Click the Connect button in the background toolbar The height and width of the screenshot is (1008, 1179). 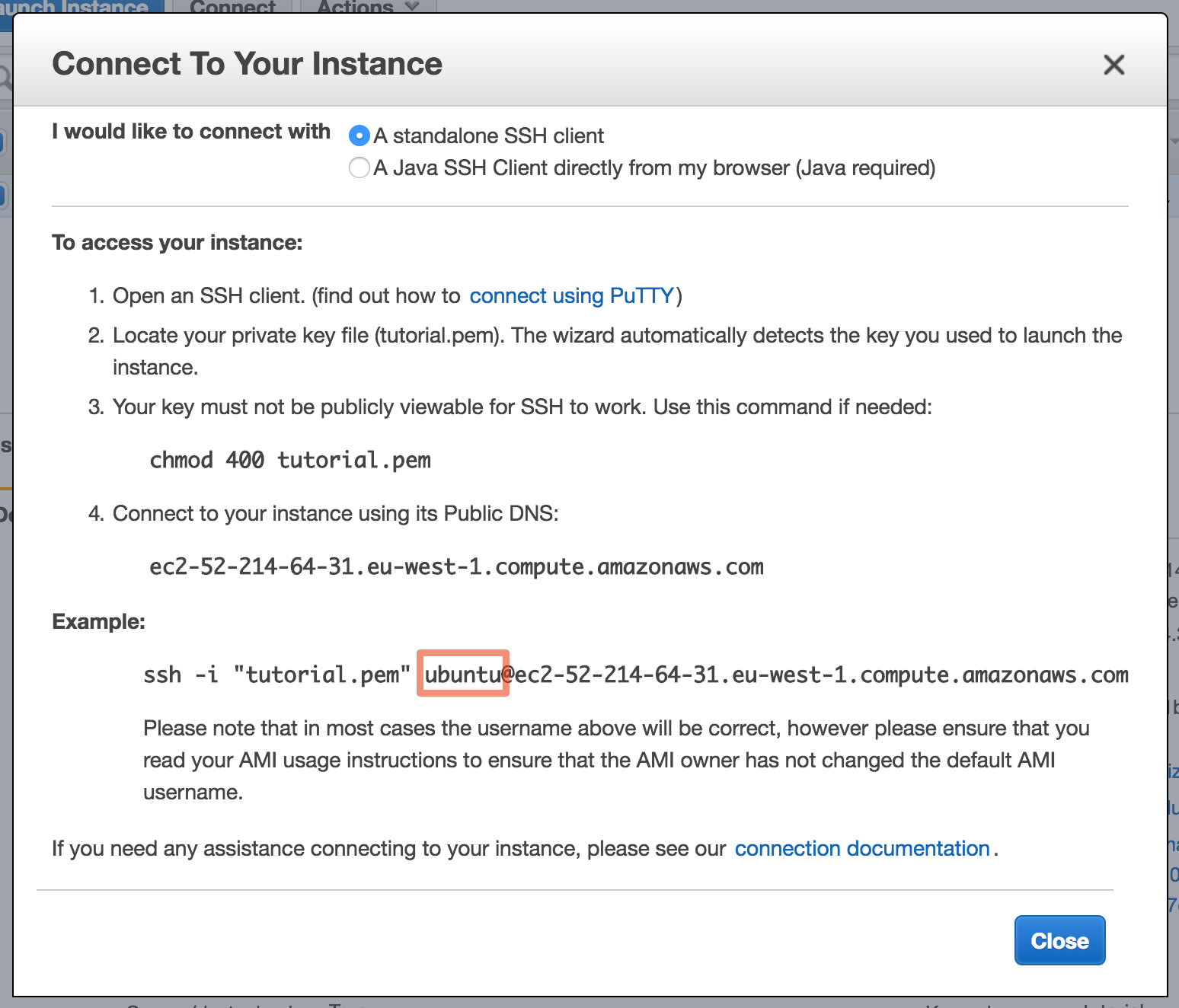232,7
